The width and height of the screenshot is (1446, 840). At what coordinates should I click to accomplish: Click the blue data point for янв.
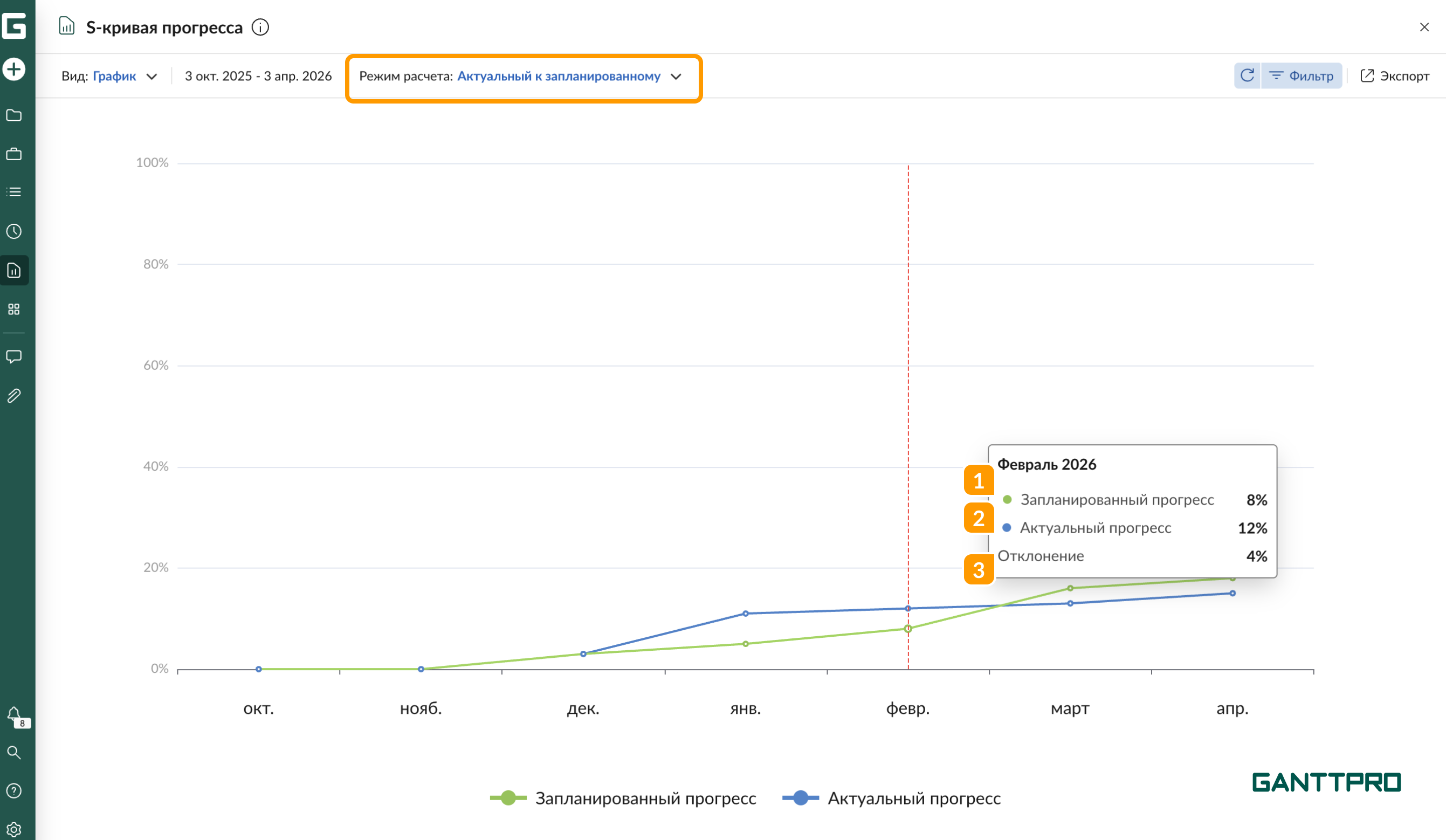[x=746, y=614]
